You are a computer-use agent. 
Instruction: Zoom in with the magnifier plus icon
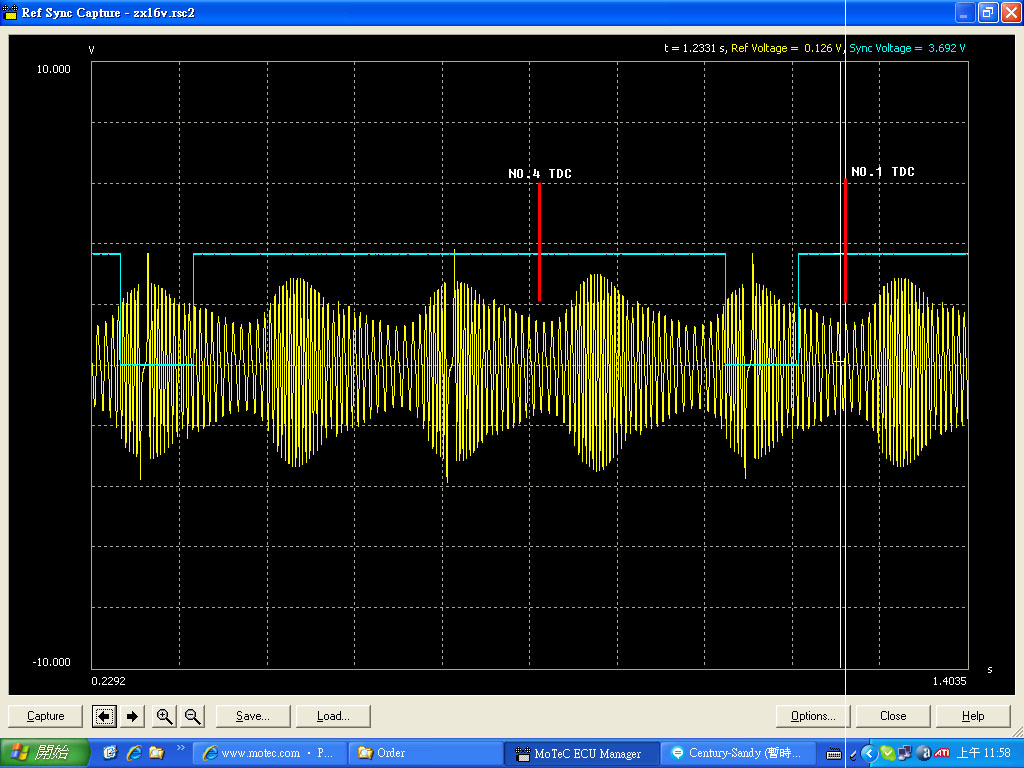(x=164, y=716)
